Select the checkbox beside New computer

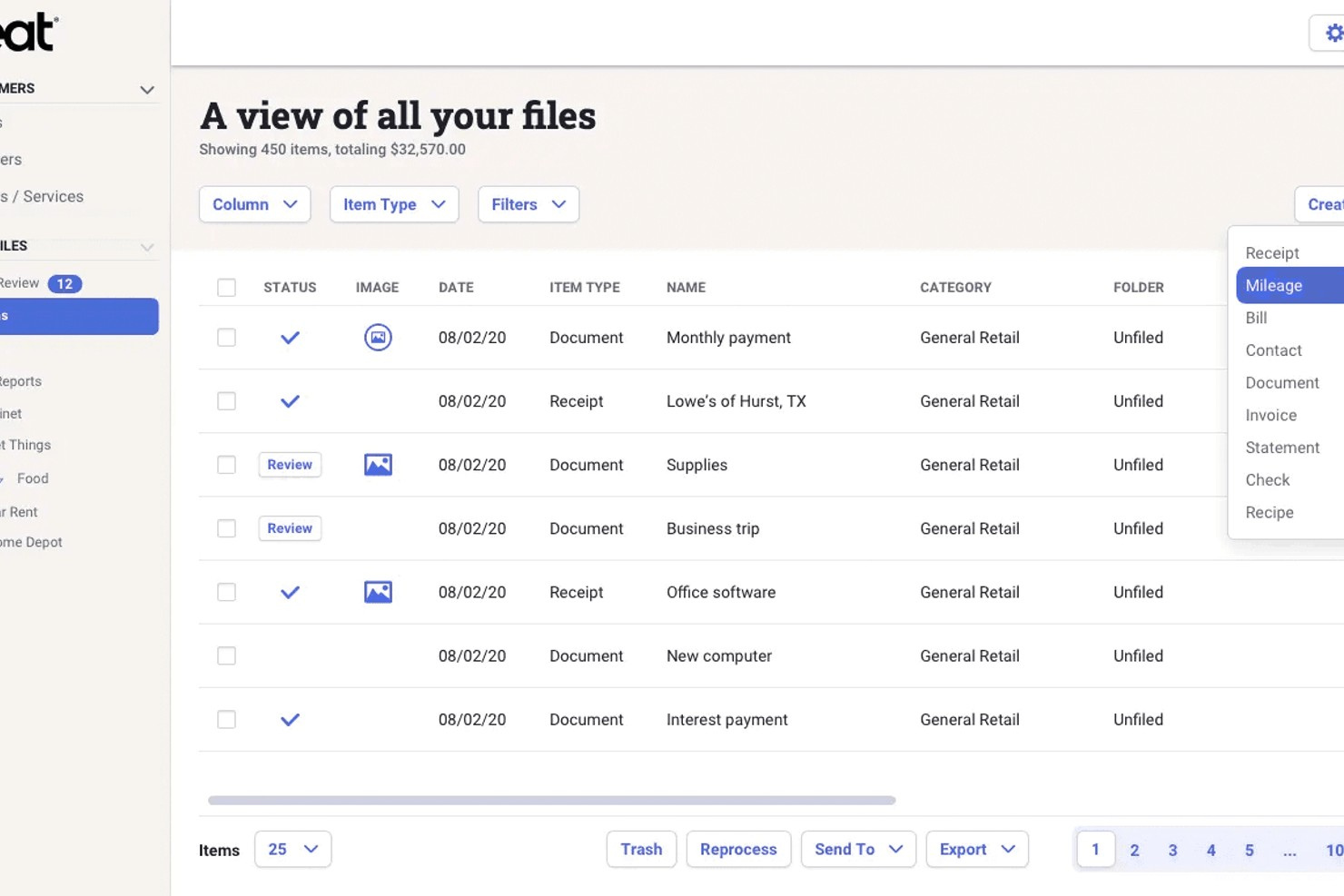(226, 655)
